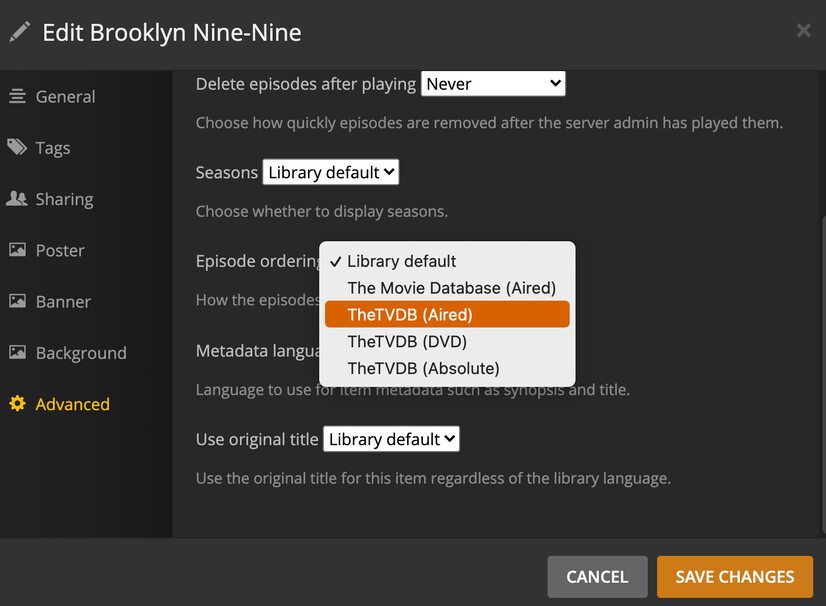Switch to the Sharing tab
Viewport: 826px width, 606px height.
pos(64,199)
